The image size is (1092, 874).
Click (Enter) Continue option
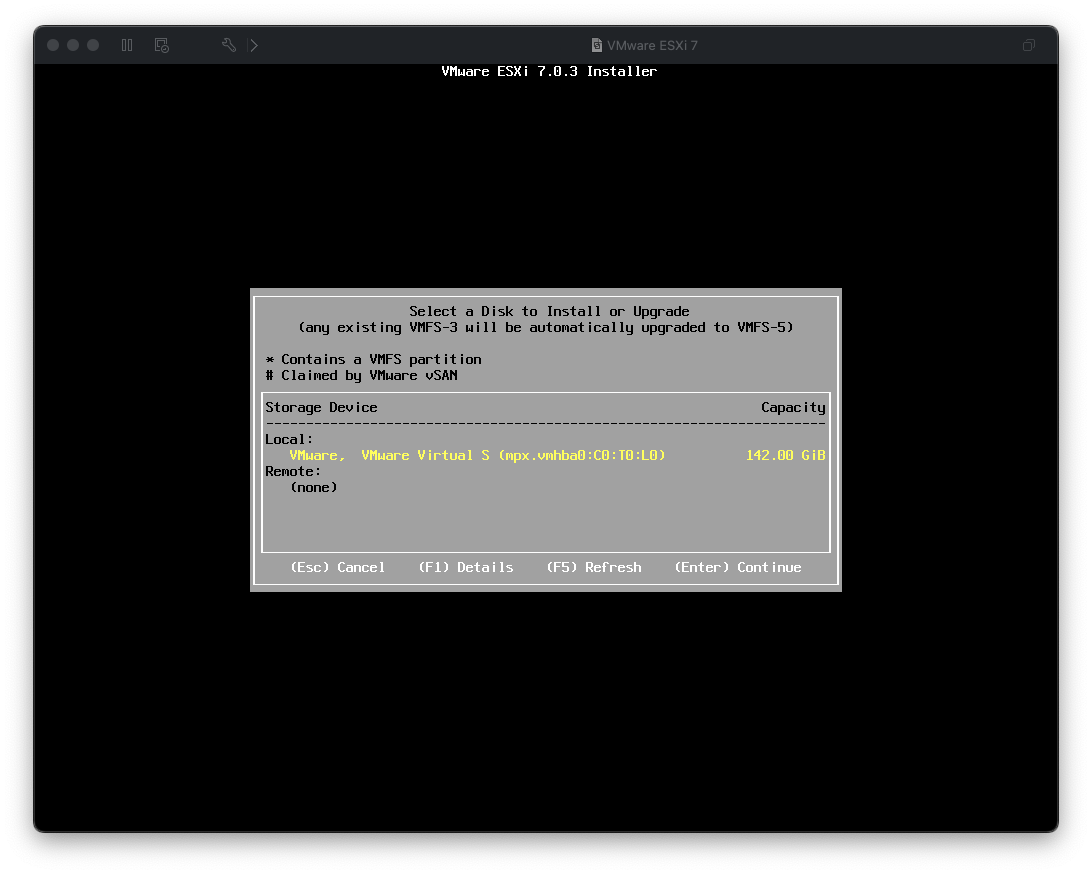coord(737,567)
